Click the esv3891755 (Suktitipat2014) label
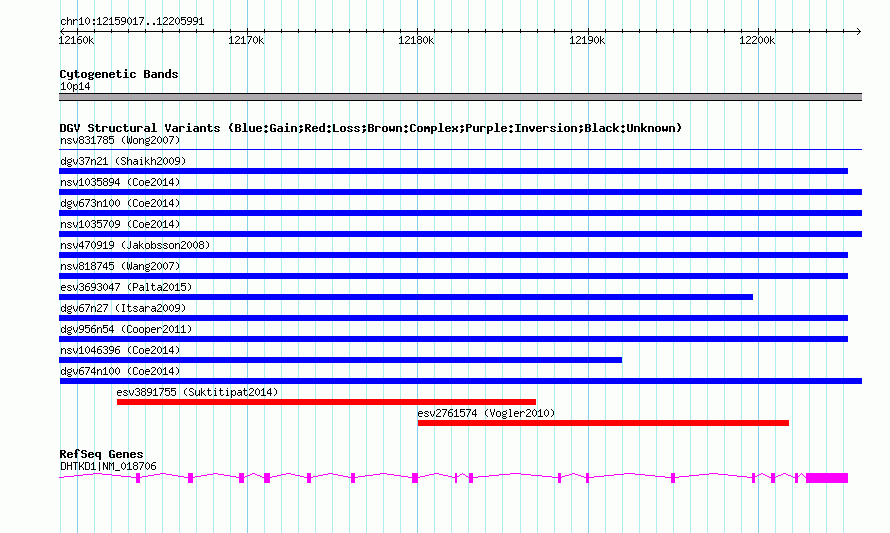Screen dimensions: 890x533 [198, 392]
